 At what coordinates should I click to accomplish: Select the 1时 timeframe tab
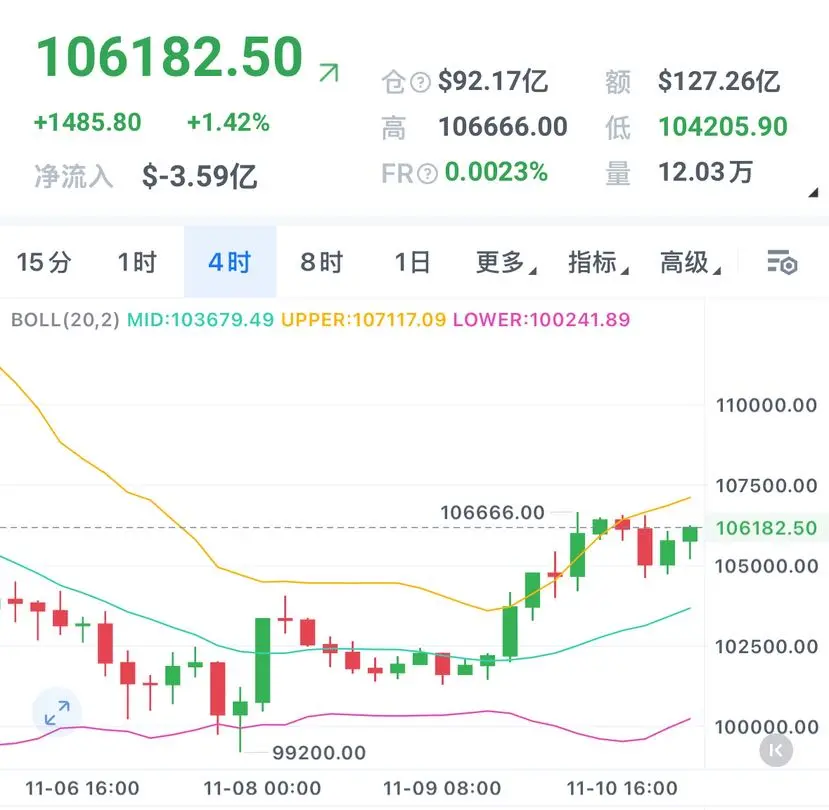point(137,262)
